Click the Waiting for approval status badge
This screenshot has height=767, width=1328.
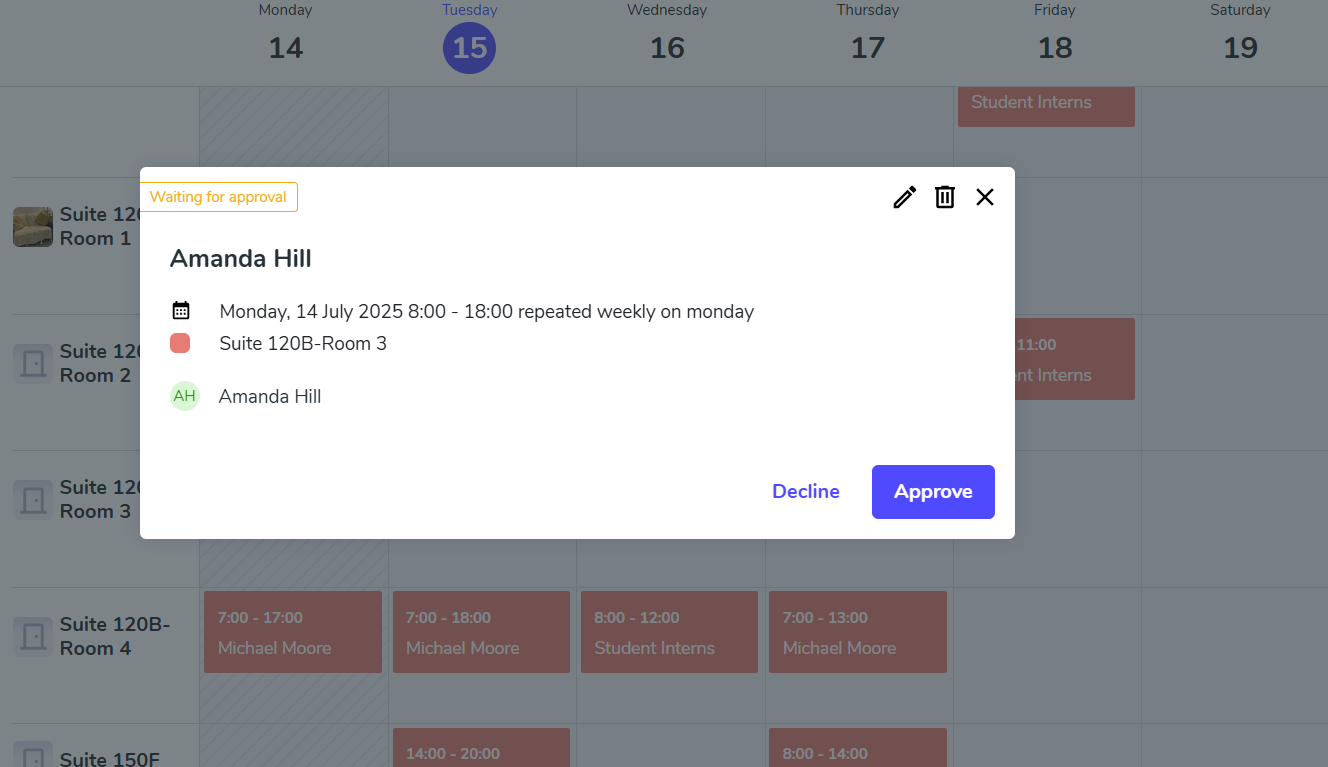tap(219, 197)
